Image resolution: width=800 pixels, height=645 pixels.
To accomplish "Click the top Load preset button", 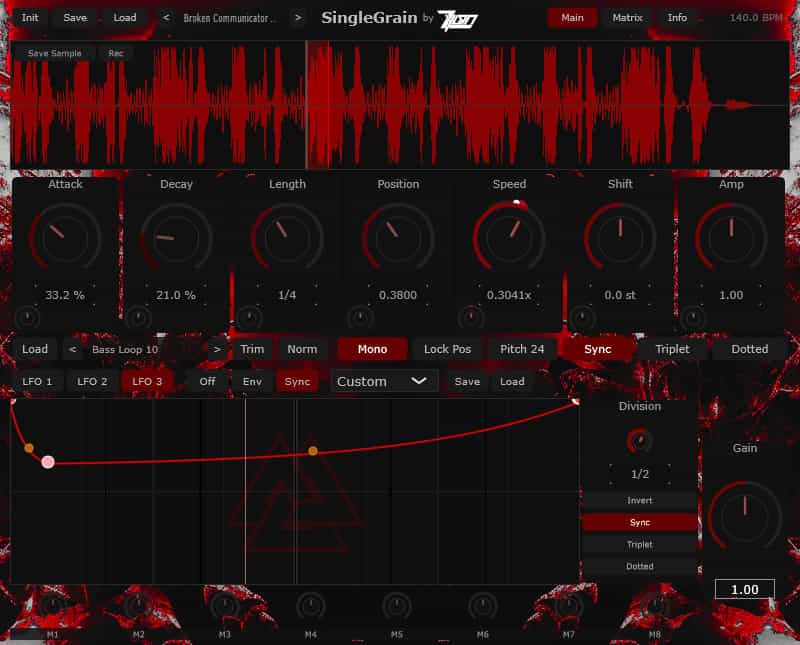I will click(x=125, y=18).
